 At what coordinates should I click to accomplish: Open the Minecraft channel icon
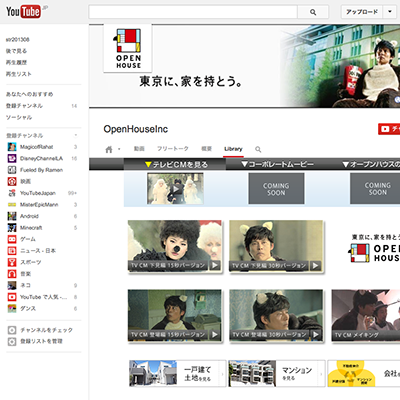coord(12,228)
